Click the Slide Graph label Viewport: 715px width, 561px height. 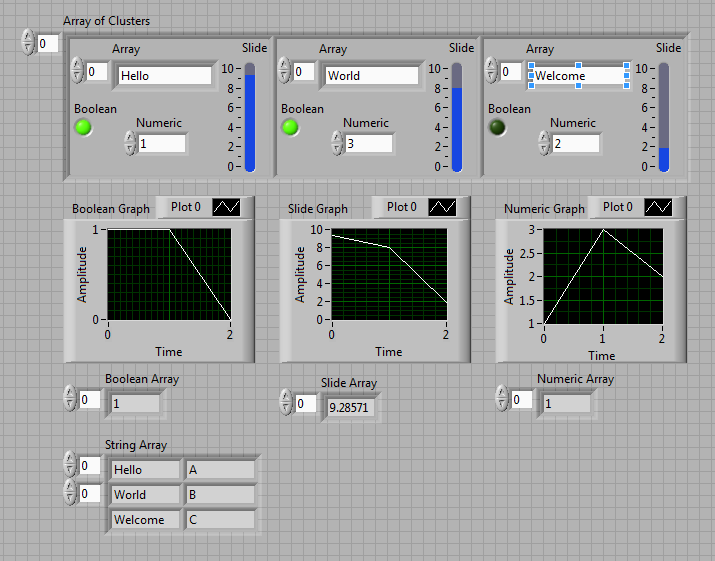point(318,209)
